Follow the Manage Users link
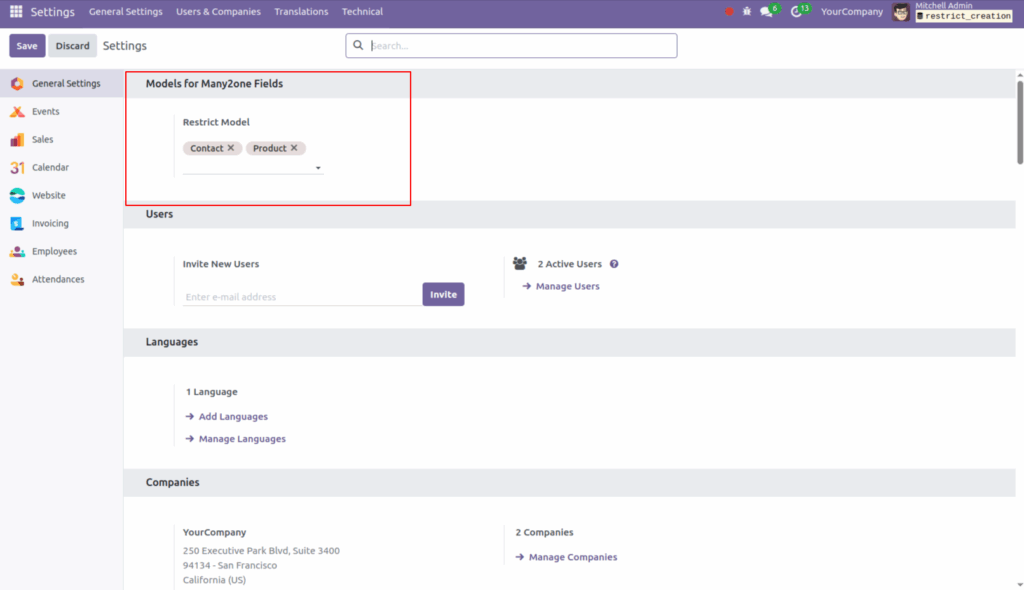 click(569, 285)
